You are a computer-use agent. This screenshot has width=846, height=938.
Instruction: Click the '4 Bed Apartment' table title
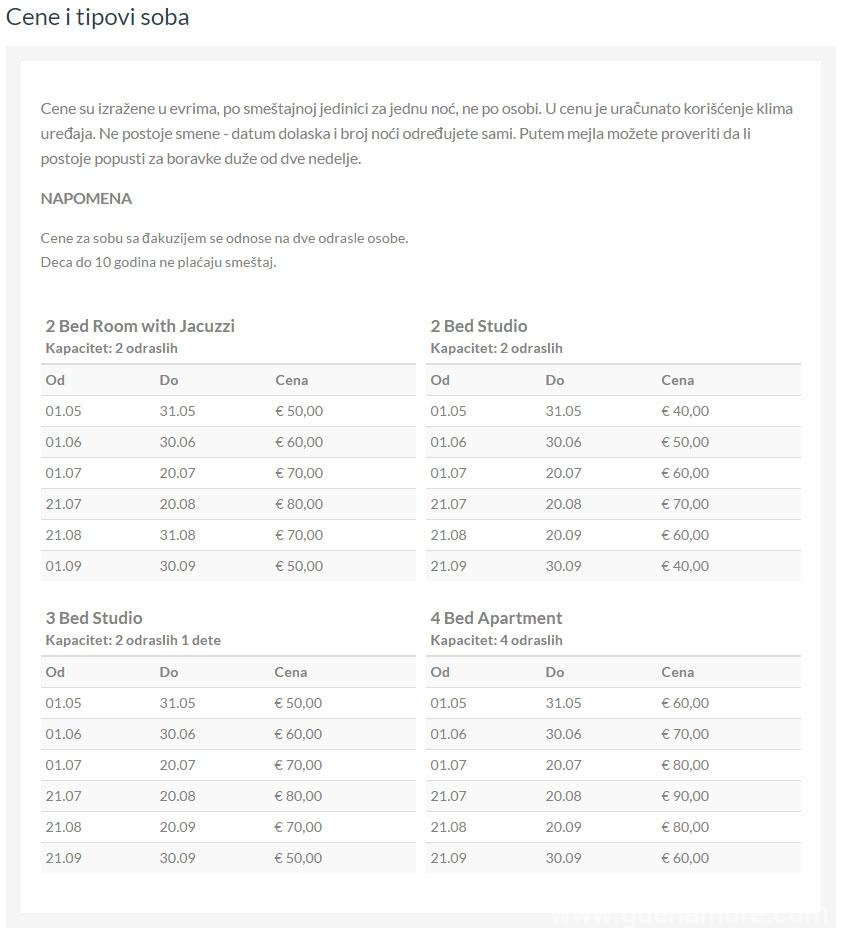tap(496, 618)
